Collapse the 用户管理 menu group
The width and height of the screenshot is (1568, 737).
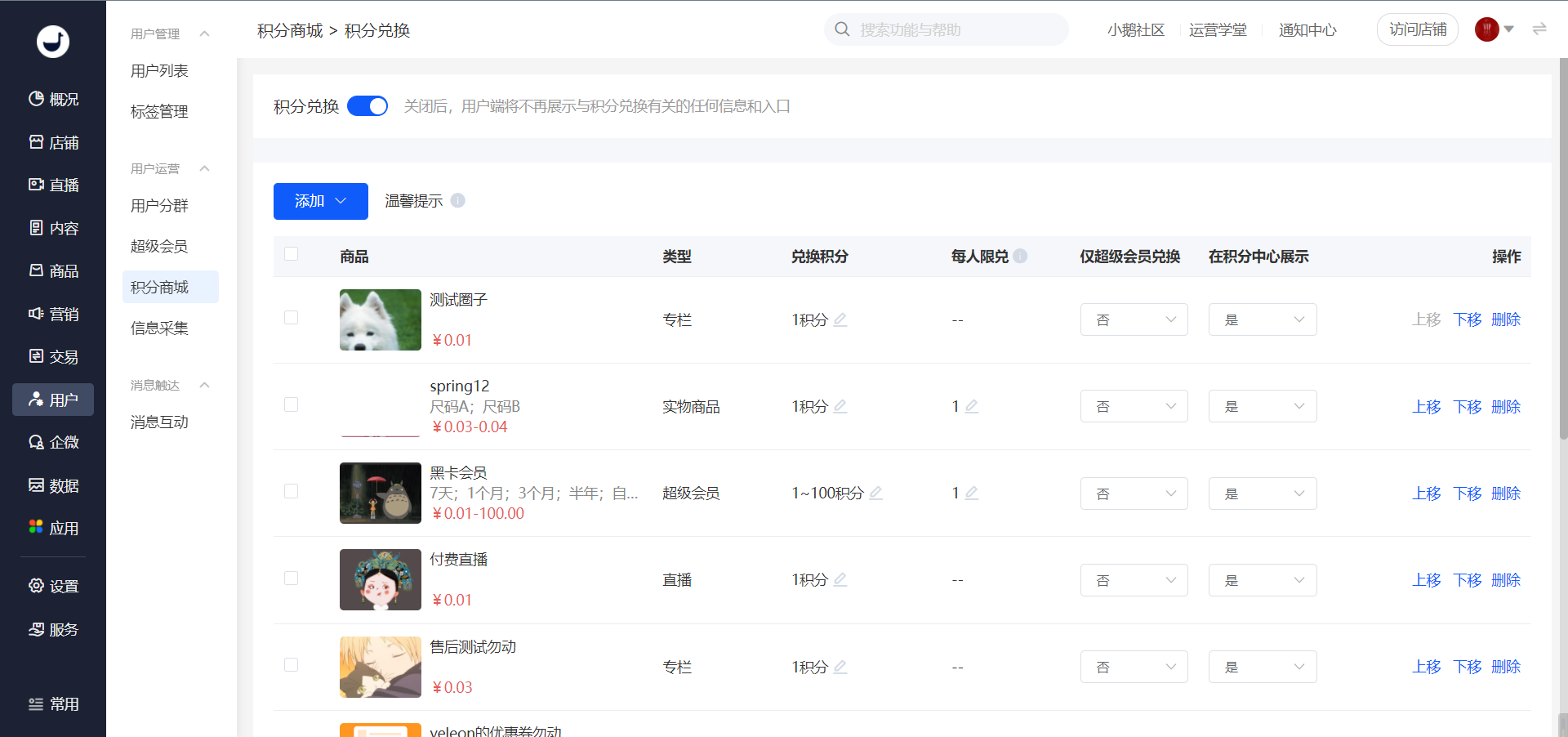click(x=205, y=33)
